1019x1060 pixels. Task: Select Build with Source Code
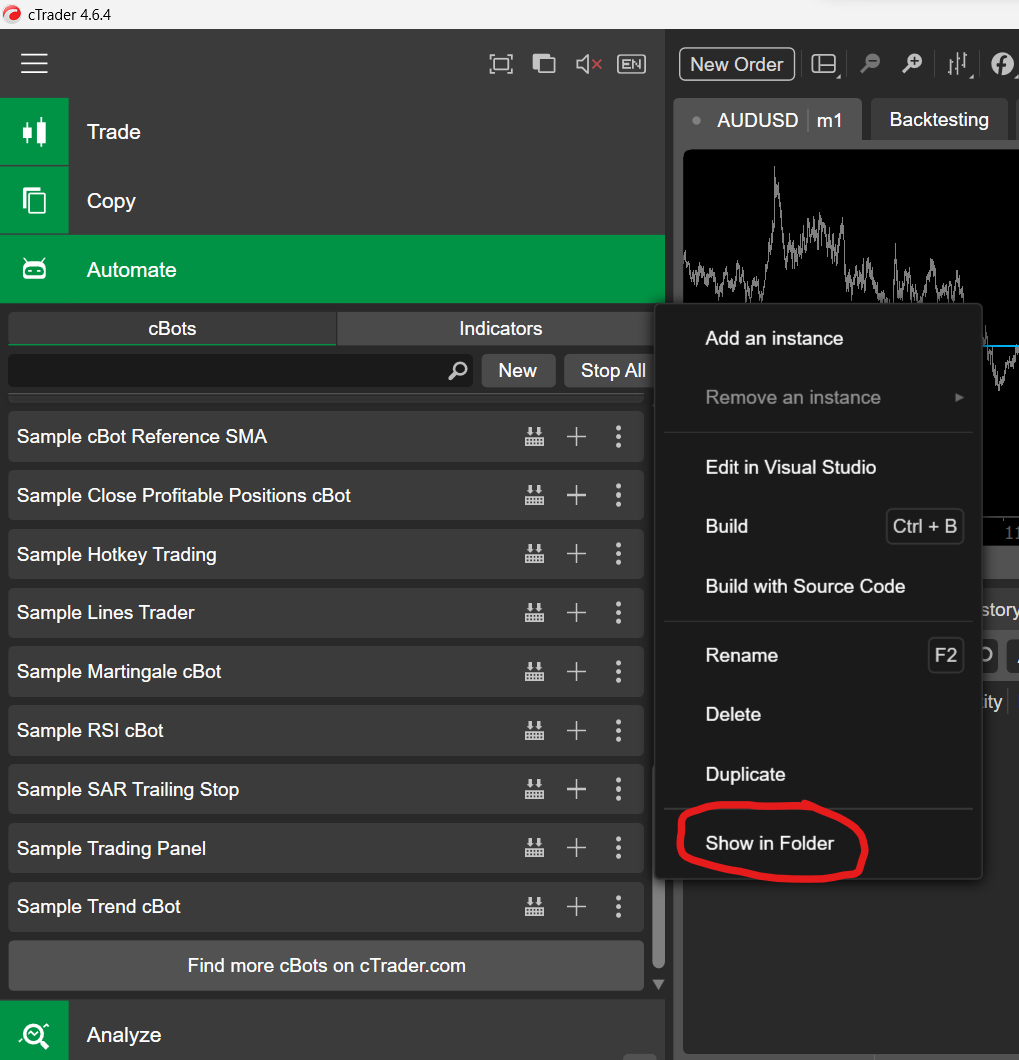[818, 586]
